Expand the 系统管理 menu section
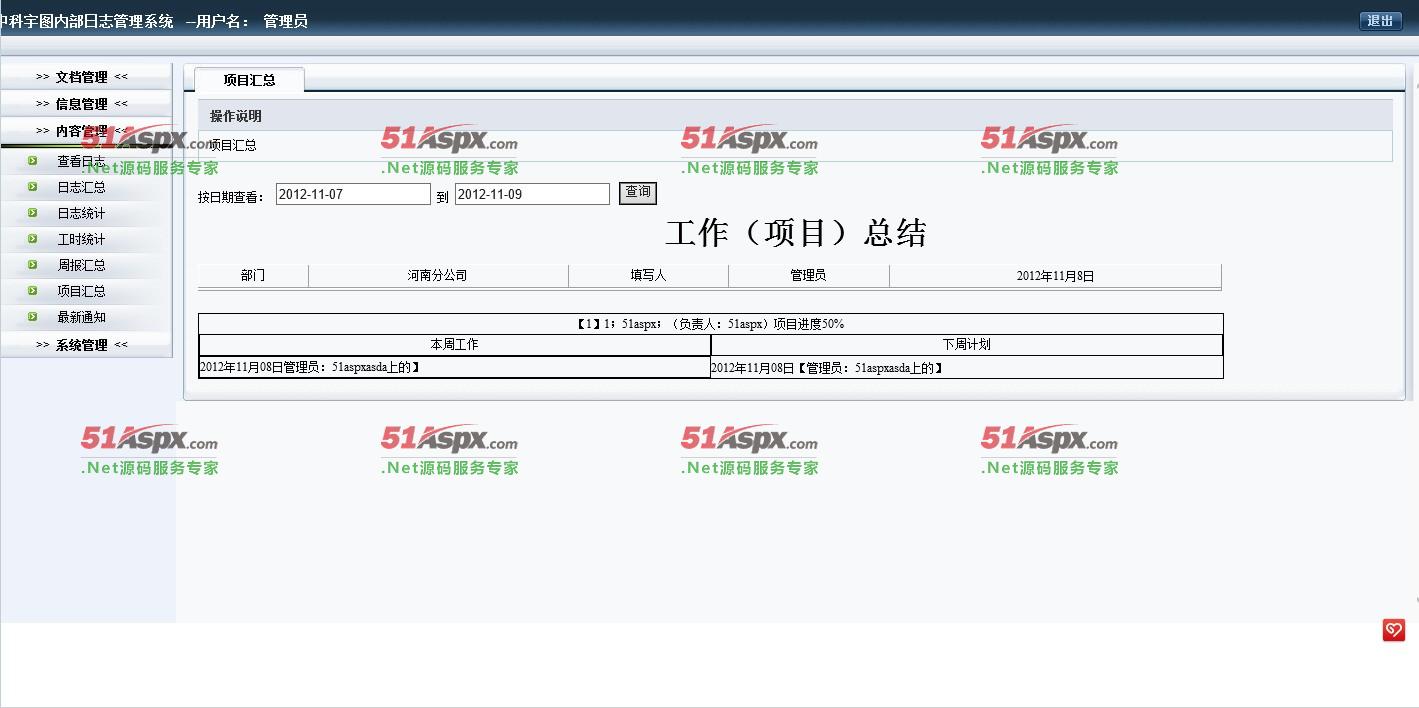The width and height of the screenshot is (1419, 708). point(82,345)
